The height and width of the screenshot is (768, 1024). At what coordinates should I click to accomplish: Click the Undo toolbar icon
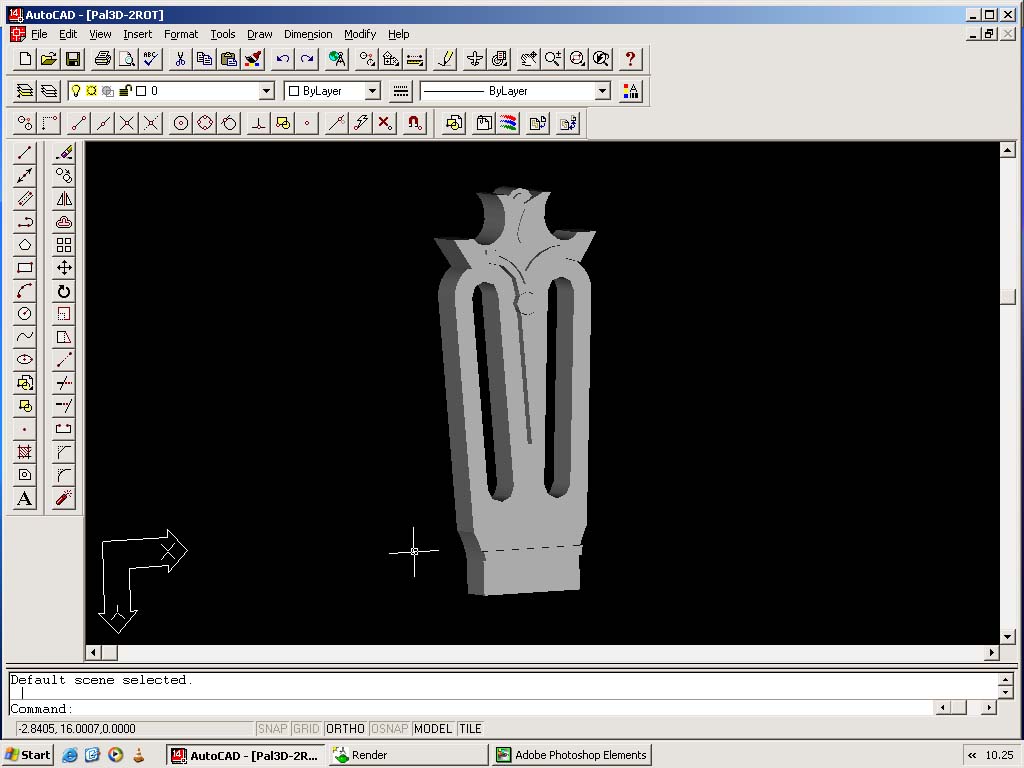point(283,59)
